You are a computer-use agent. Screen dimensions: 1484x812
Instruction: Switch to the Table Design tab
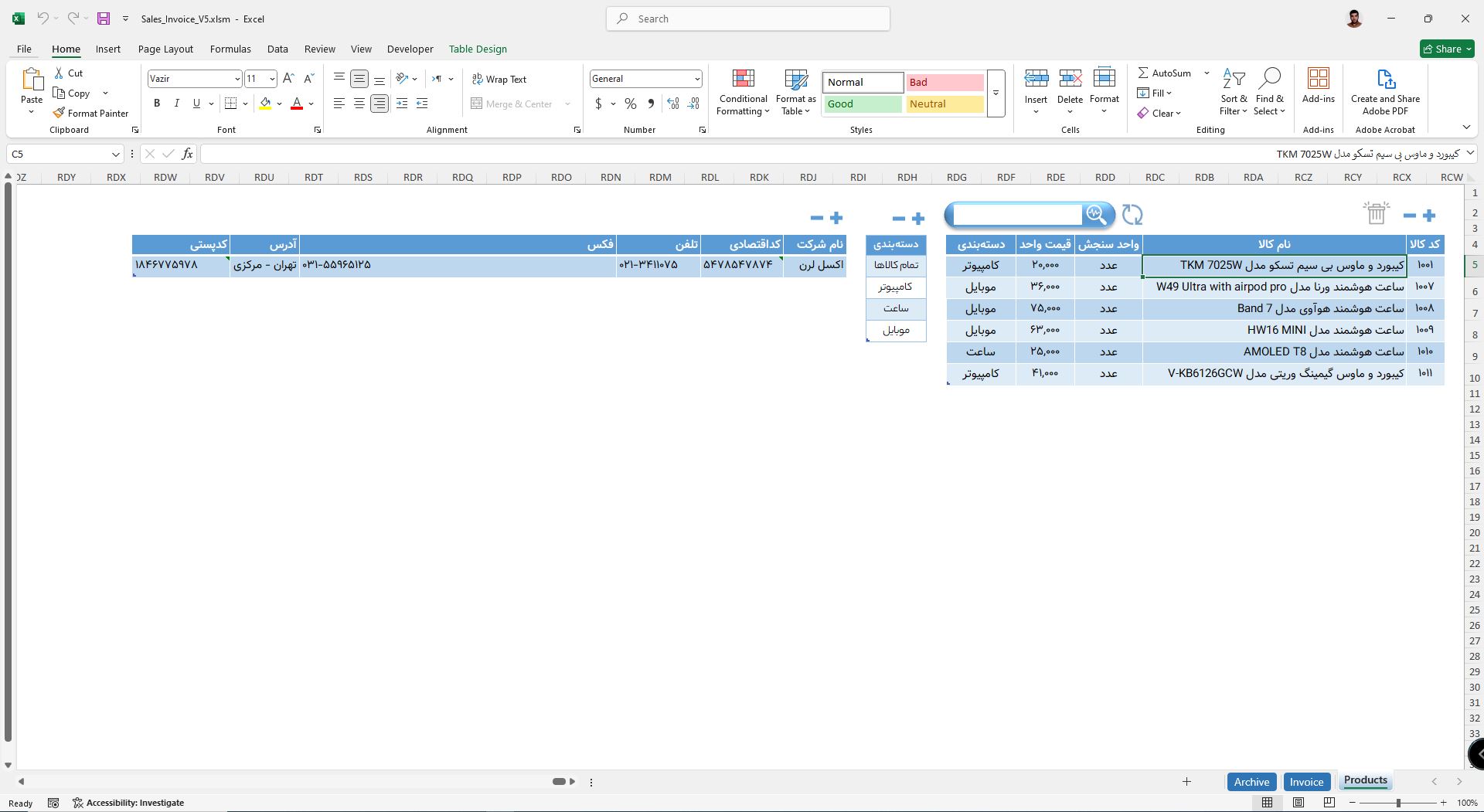point(478,49)
